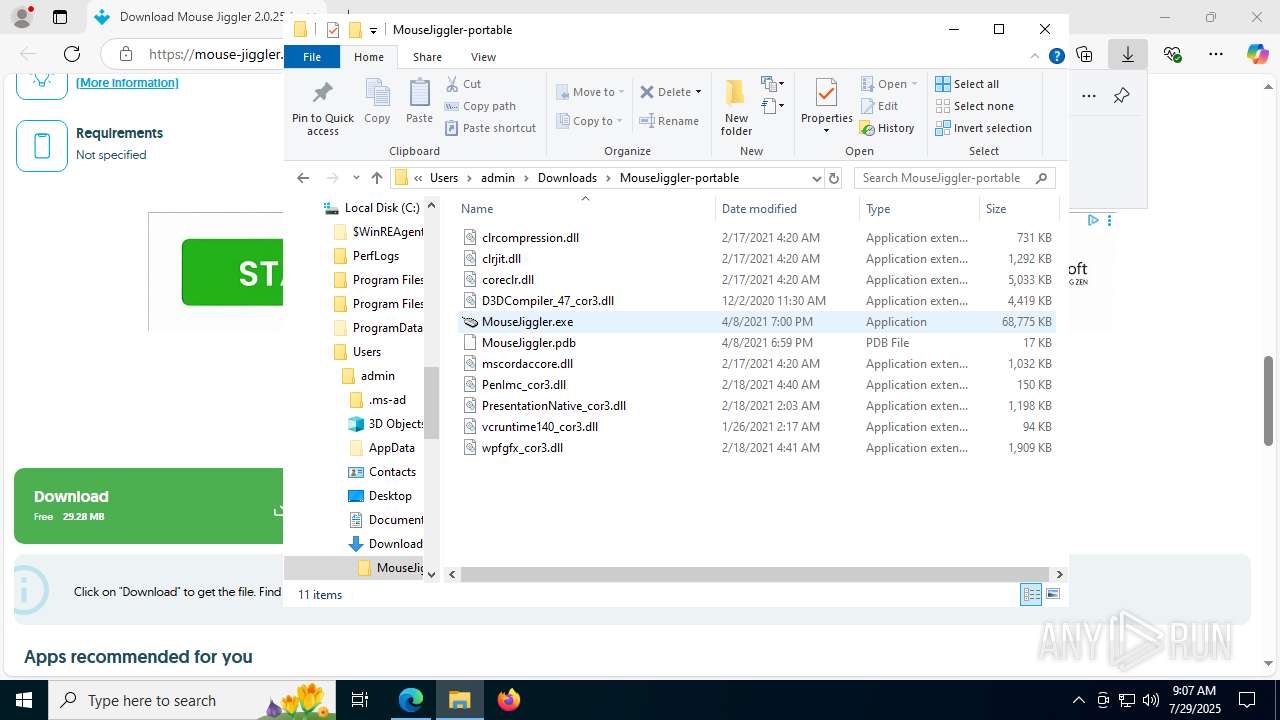Open Copilot icon in Edge
This screenshot has height=720, width=1280.
click(x=1257, y=54)
